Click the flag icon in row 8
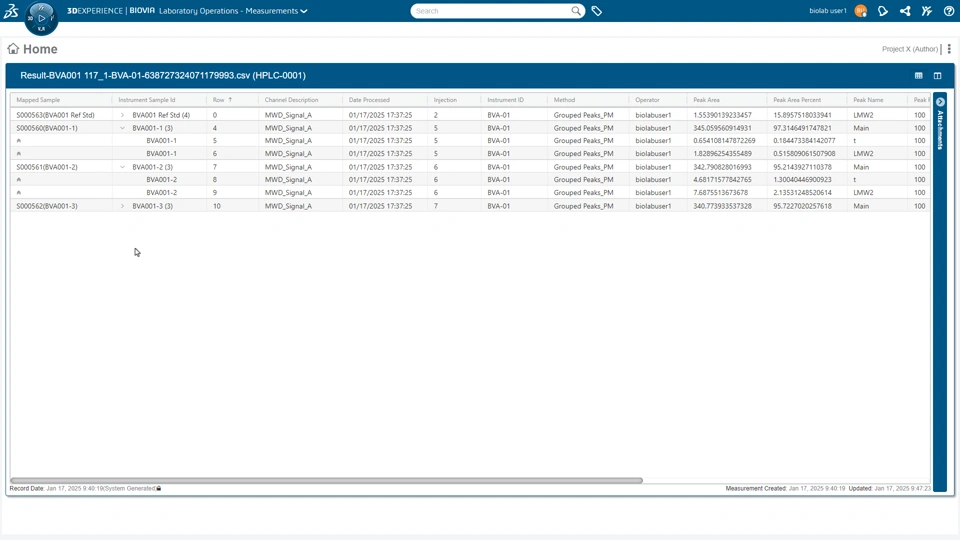This screenshot has width=960, height=540. pos(19,179)
